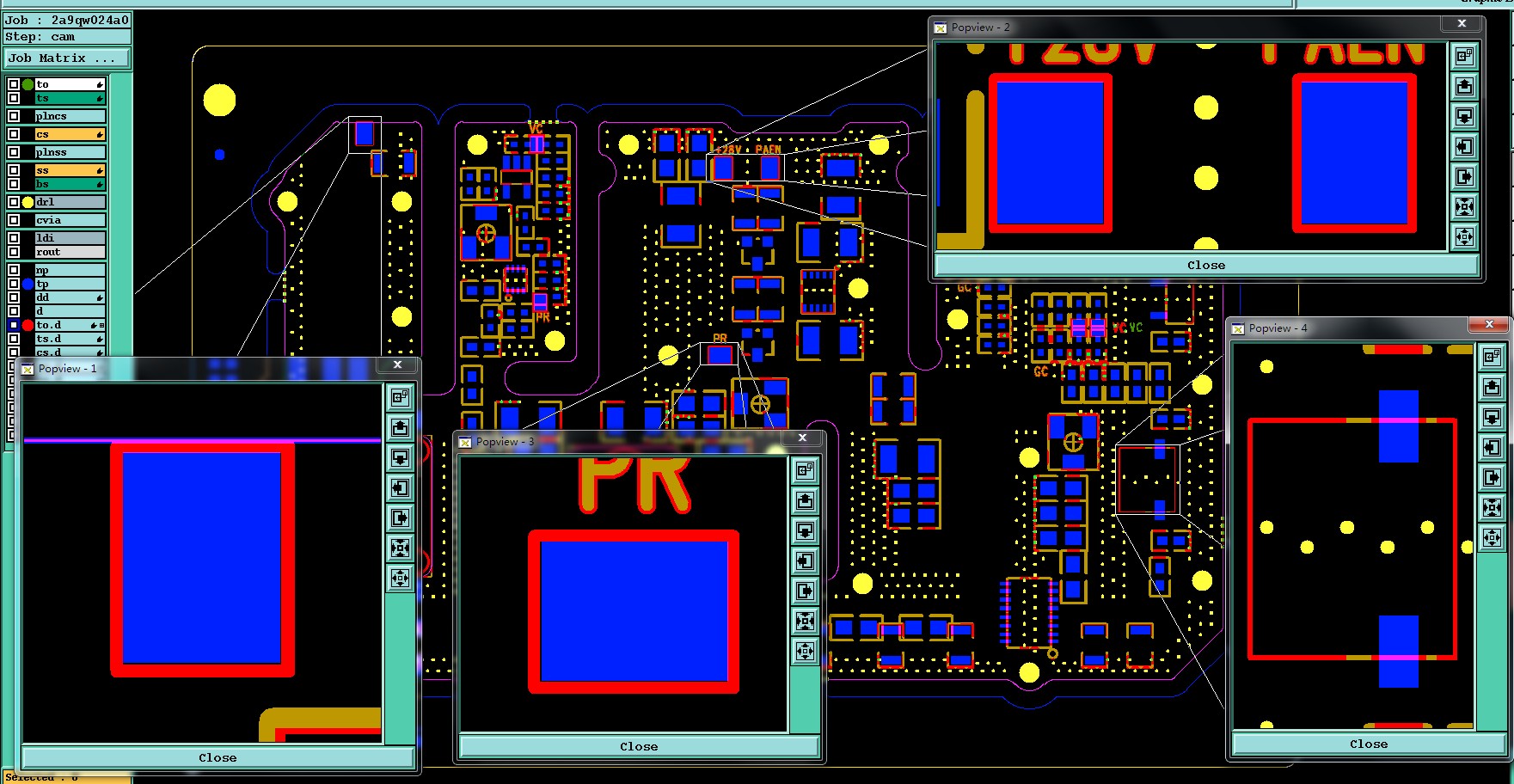This screenshot has width=1514, height=784.
Task: Pan down in Popview - 2
Action: click(x=1464, y=116)
